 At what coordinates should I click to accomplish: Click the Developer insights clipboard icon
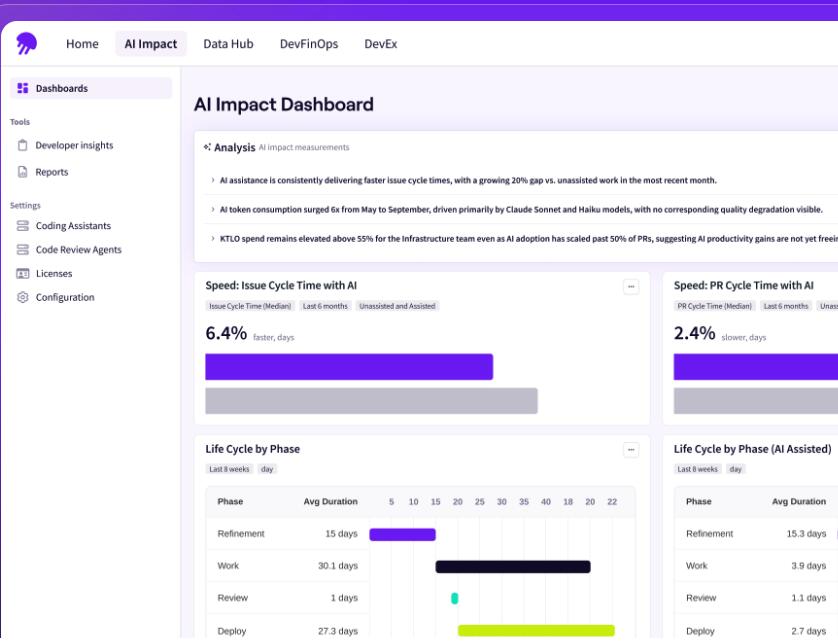click(22, 145)
